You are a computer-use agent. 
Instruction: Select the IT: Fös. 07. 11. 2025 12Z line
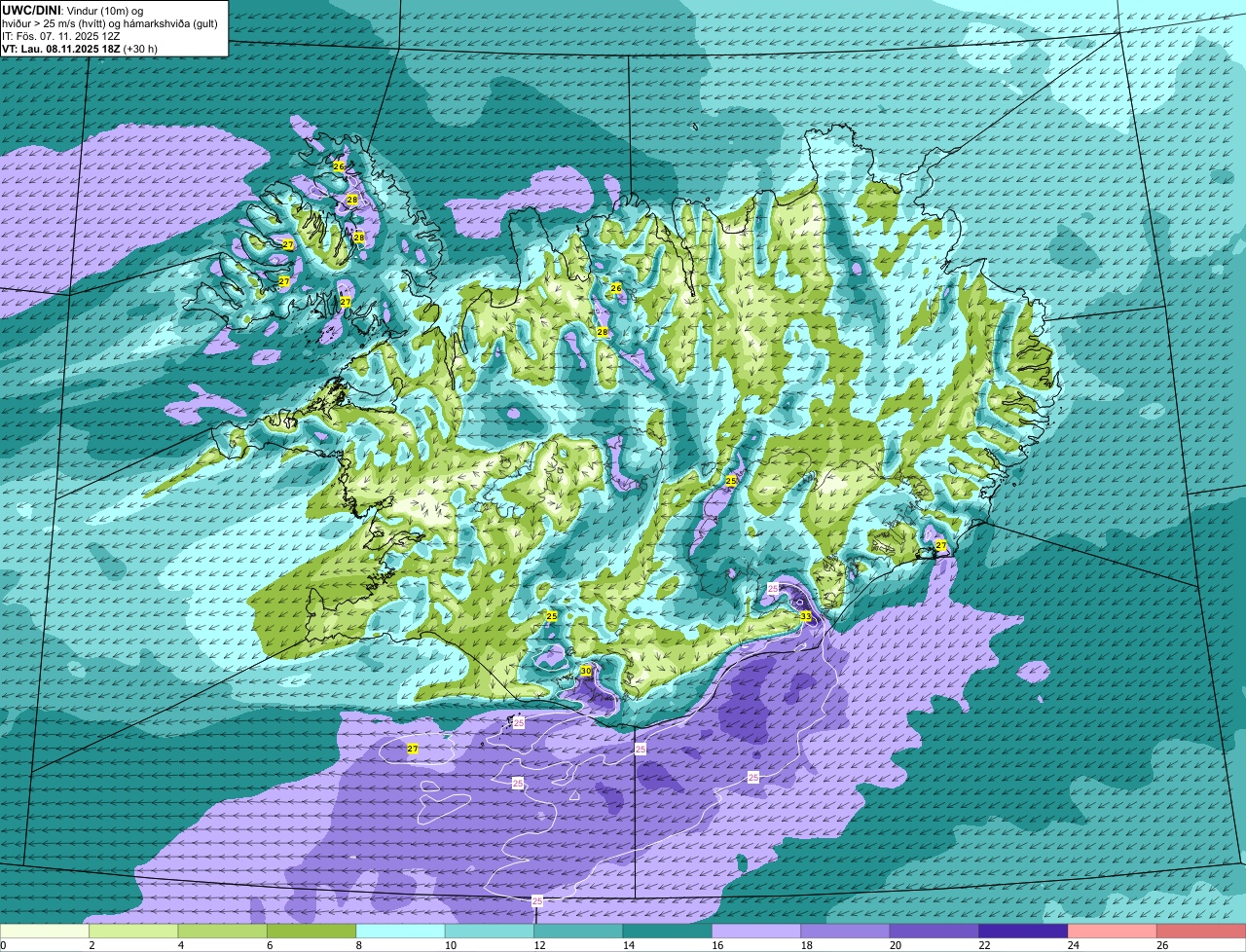[61, 36]
